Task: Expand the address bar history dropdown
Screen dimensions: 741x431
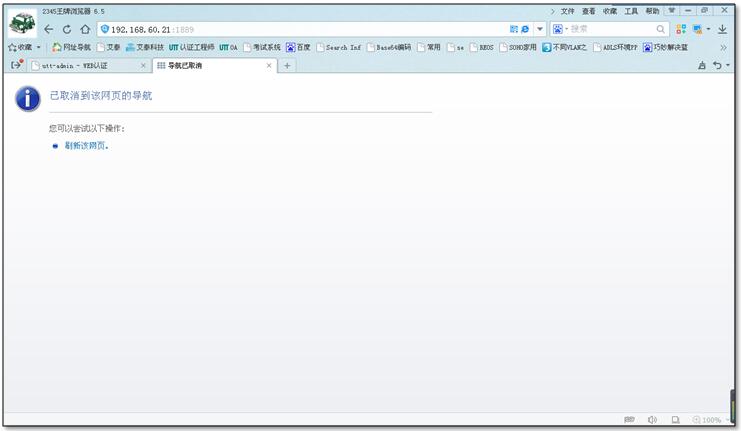Action: (x=538, y=29)
